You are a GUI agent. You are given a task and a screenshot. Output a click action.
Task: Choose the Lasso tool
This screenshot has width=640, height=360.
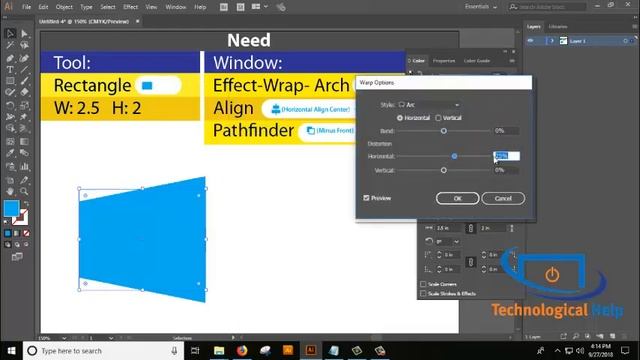[24, 45]
